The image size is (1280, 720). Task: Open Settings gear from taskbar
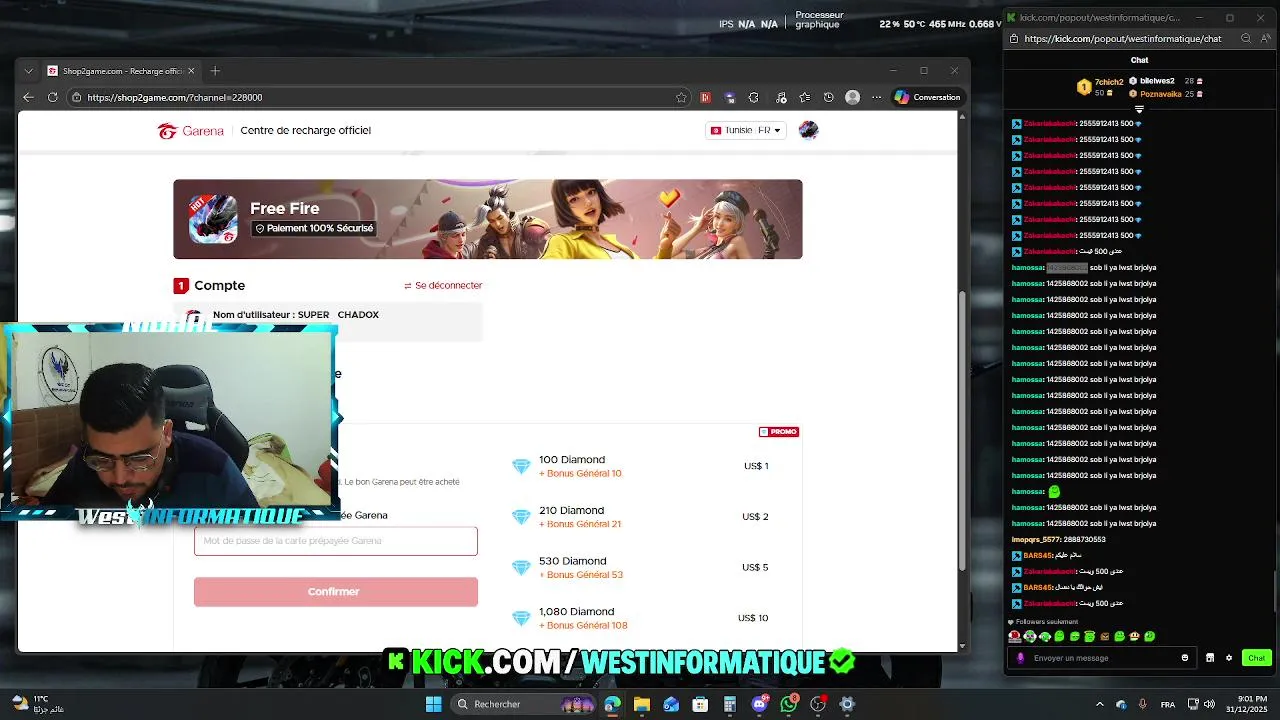[x=847, y=704]
